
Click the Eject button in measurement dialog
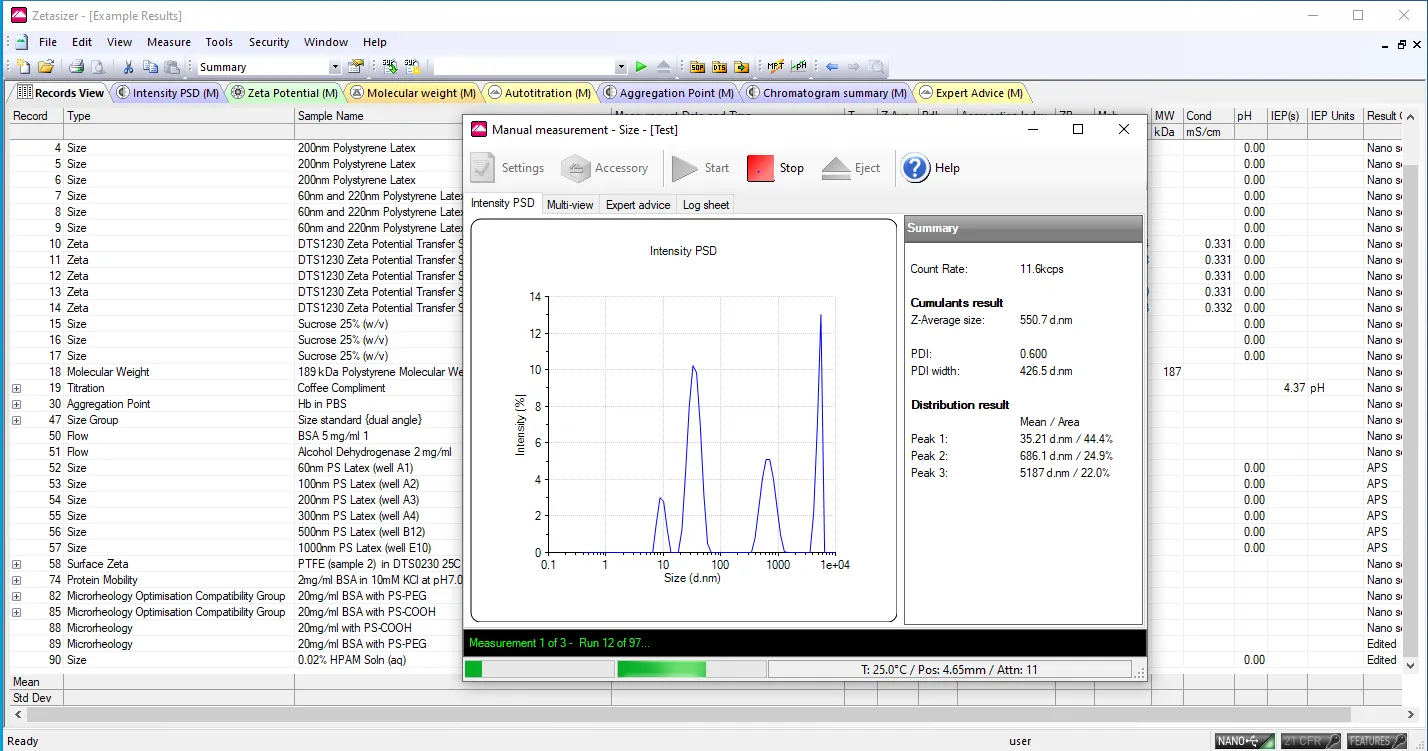click(x=851, y=168)
